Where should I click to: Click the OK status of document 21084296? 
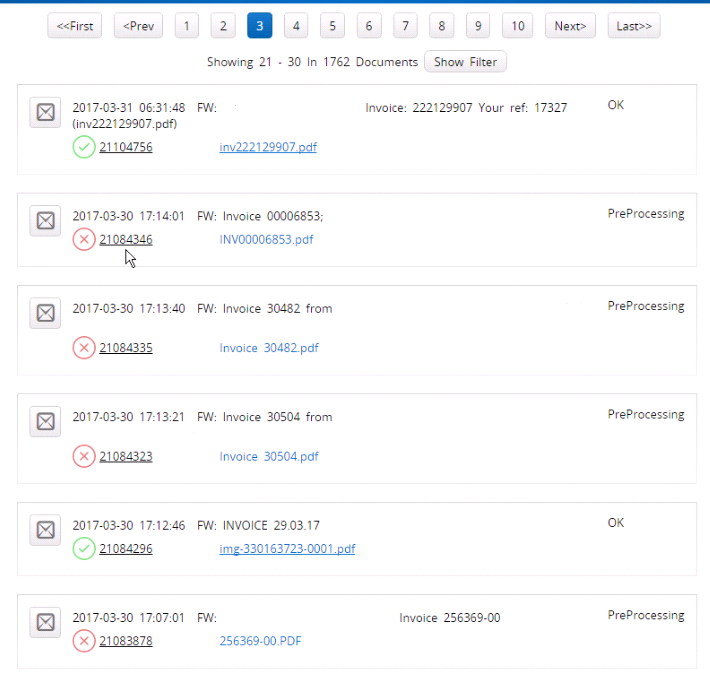click(x=616, y=523)
